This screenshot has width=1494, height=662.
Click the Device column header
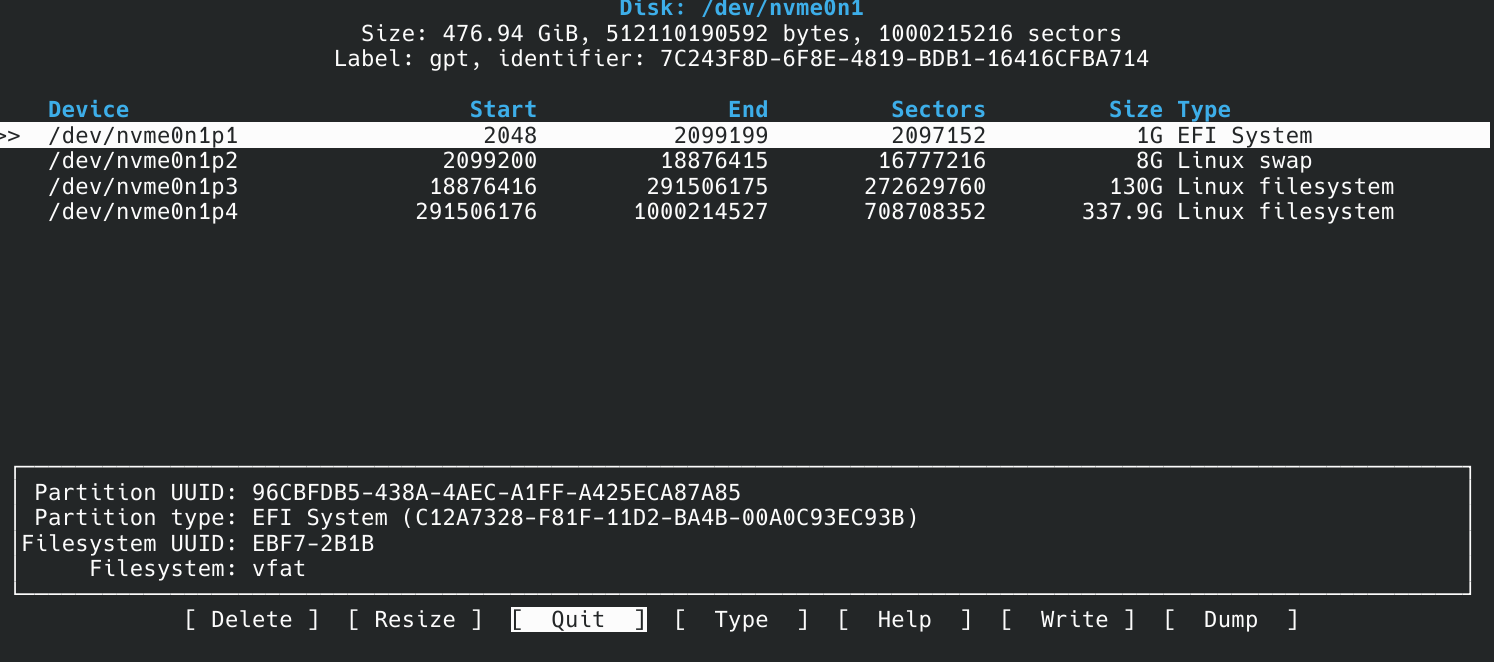(88, 109)
